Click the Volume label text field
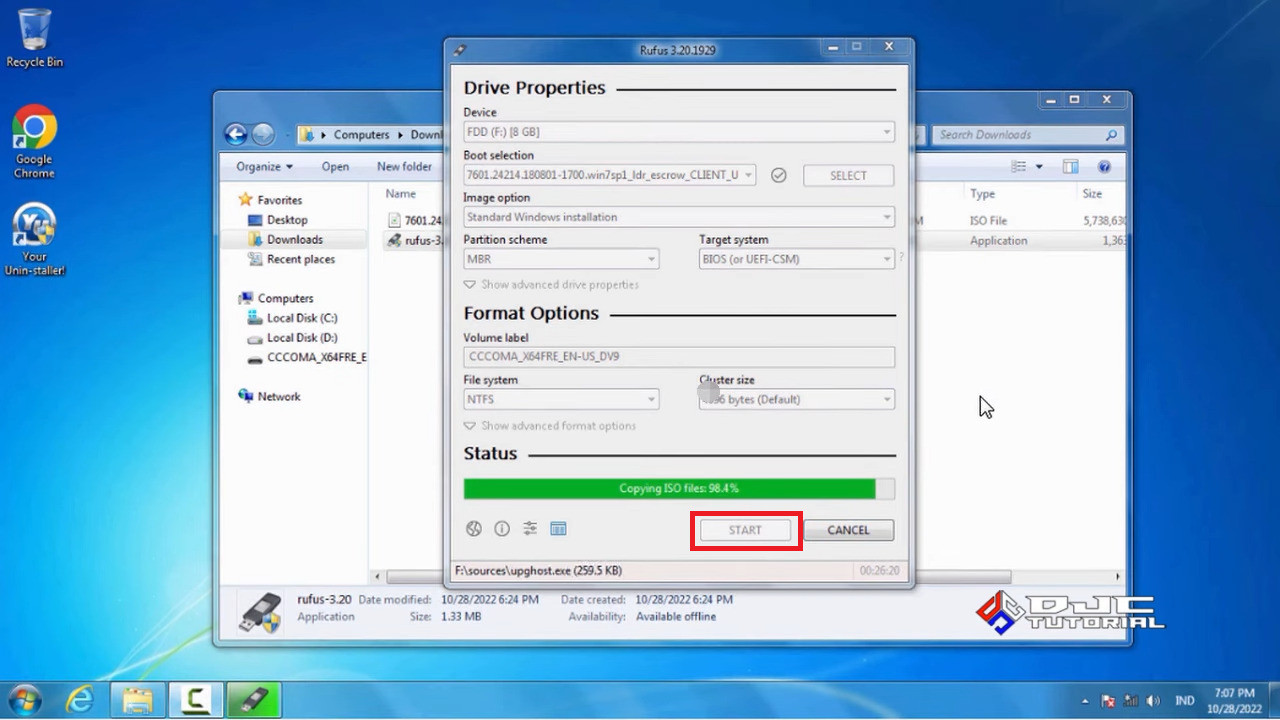 click(679, 357)
